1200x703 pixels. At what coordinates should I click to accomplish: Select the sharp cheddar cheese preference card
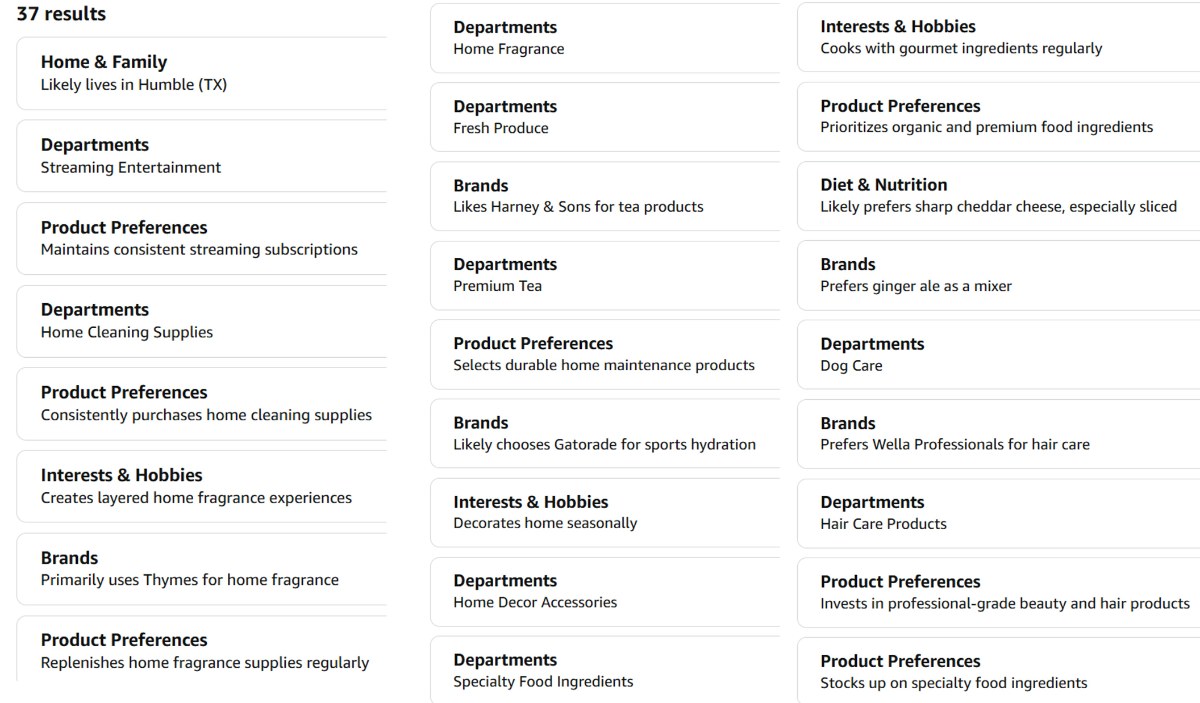[x=999, y=196]
